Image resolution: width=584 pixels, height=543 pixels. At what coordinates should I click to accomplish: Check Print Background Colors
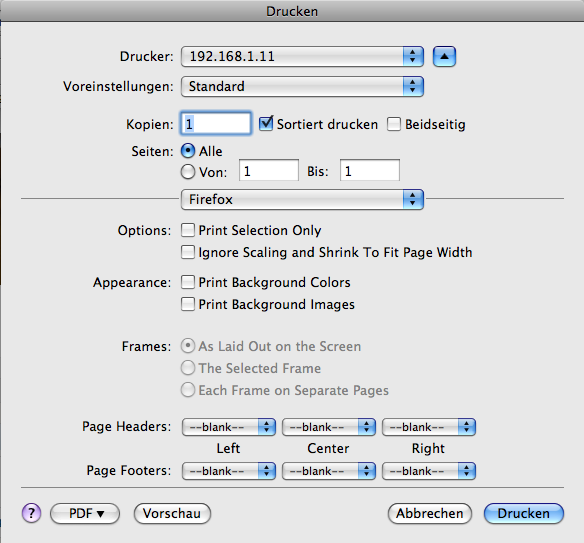(188, 282)
